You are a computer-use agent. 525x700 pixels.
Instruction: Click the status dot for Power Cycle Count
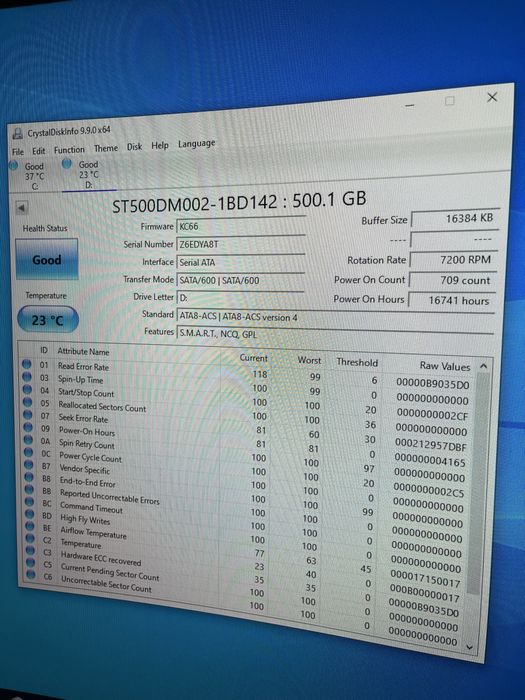29,452
